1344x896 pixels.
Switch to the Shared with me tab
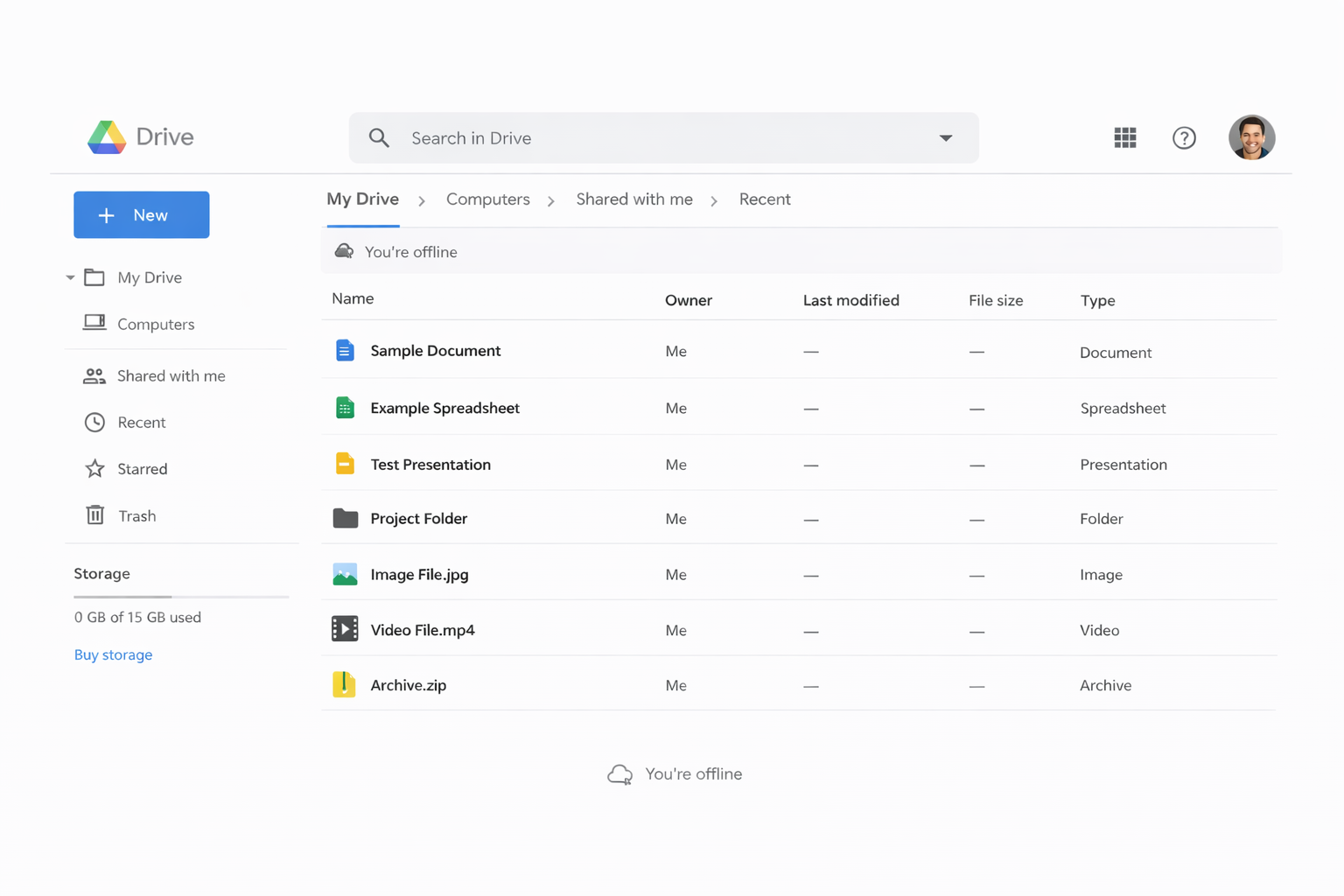point(633,199)
